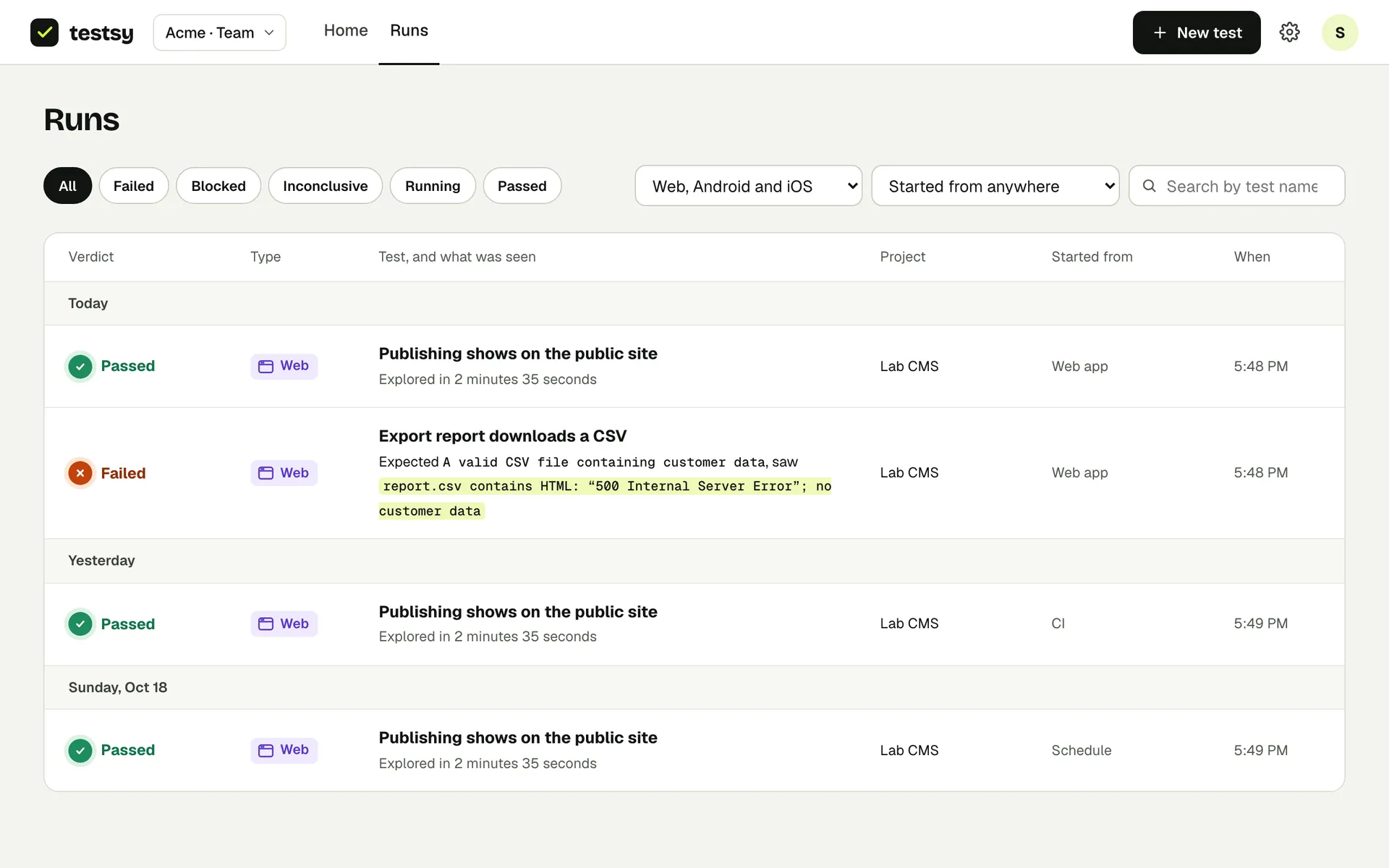The height and width of the screenshot is (868, 1389).
Task: Click the Schedule cell in Sunday's row
Action: [x=1081, y=750]
